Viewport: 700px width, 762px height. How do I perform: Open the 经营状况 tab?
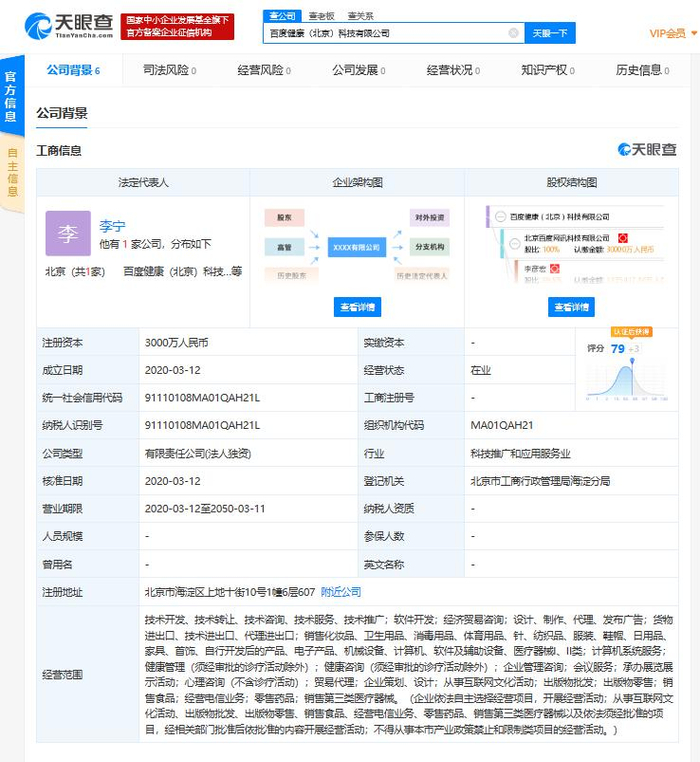(453, 70)
